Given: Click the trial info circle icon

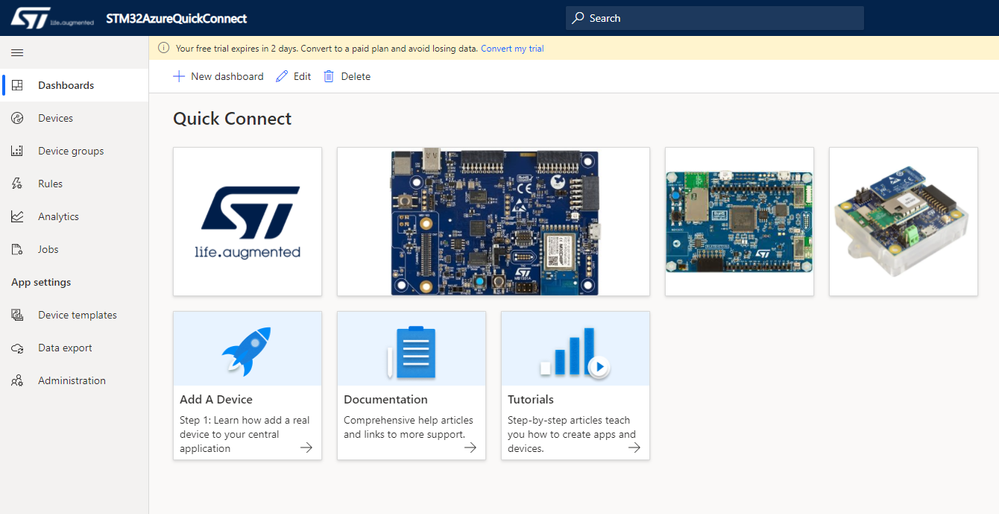Looking at the screenshot, I should coord(164,48).
